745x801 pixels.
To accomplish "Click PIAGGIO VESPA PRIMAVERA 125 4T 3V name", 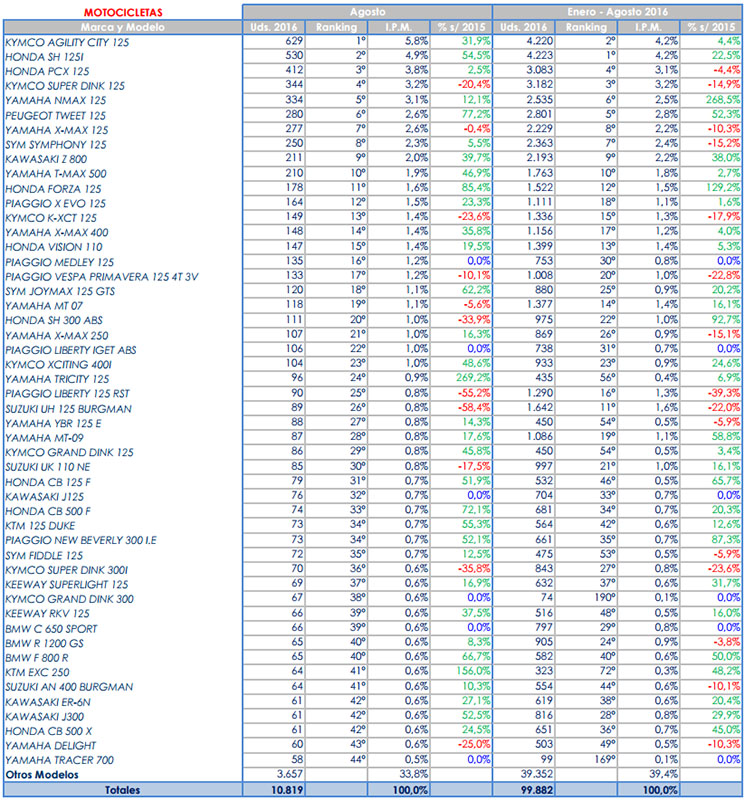I will click(x=102, y=277).
